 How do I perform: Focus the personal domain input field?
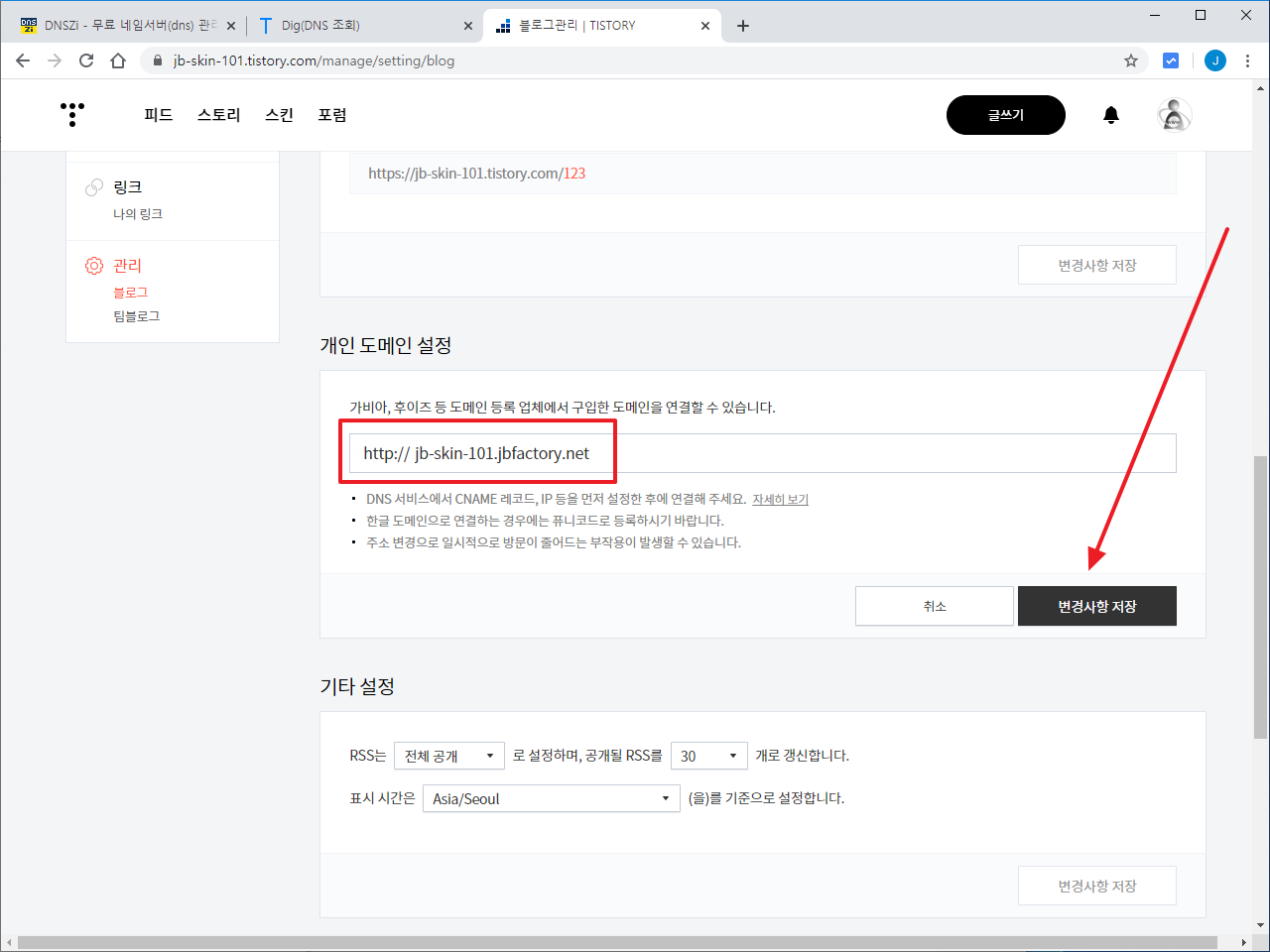(x=763, y=453)
